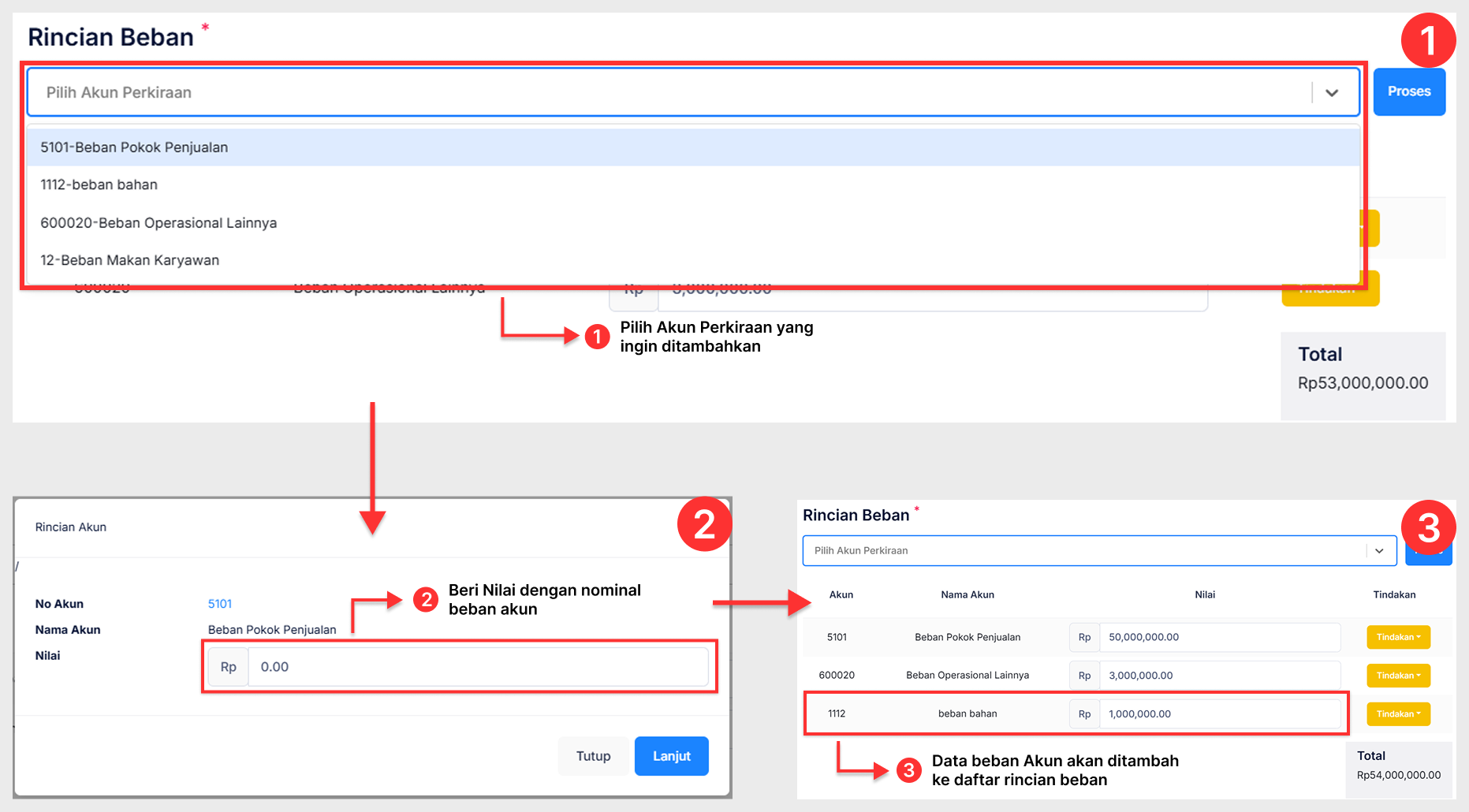1469x812 pixels.
Task: Select 600020-Beban Operasional Lainnya option
Action: click(158, 223)
